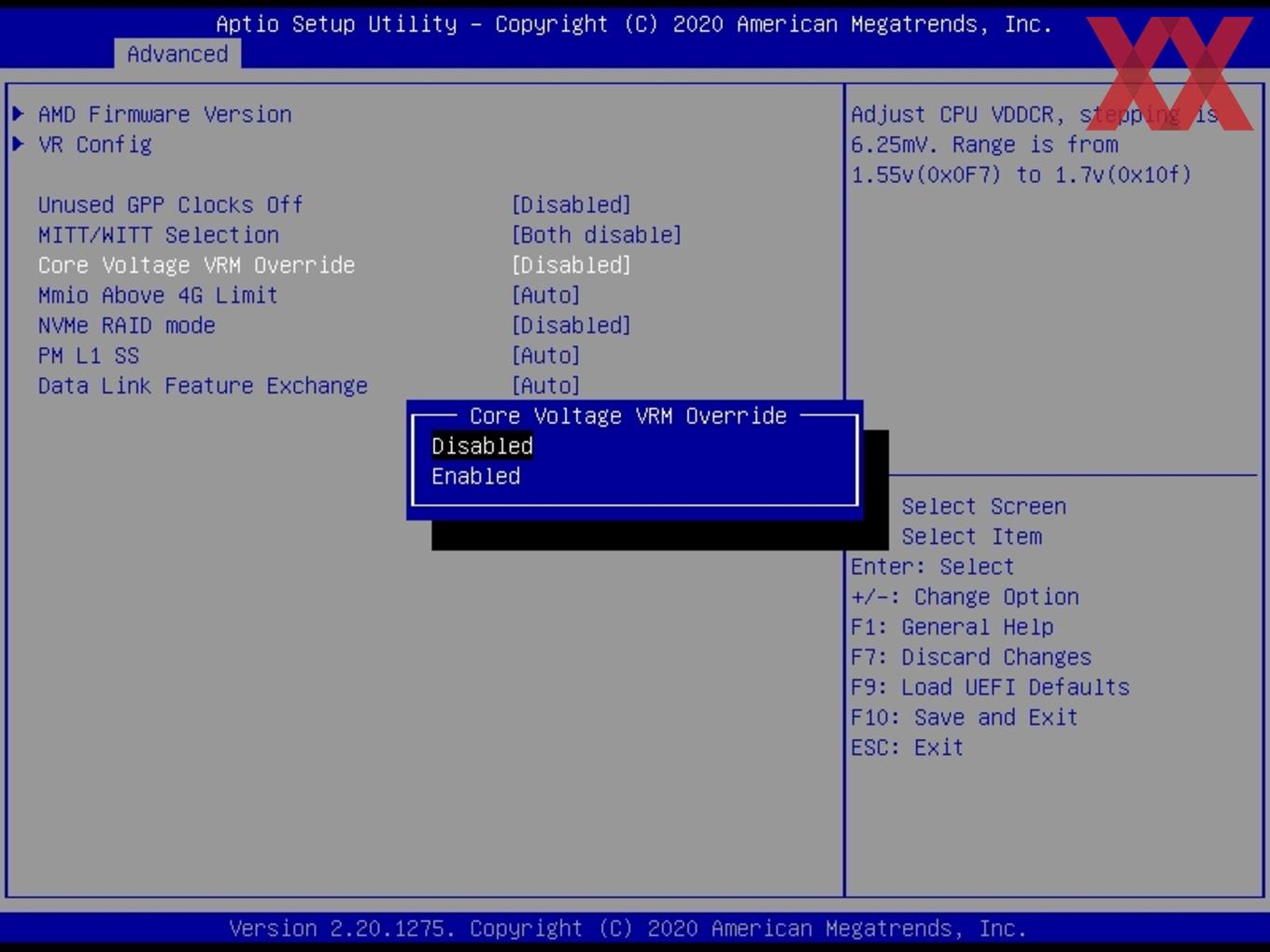This screenshot has width=1270, height=952.
Task: Click the ESC: Exit hint
Action: click(907, 748)
